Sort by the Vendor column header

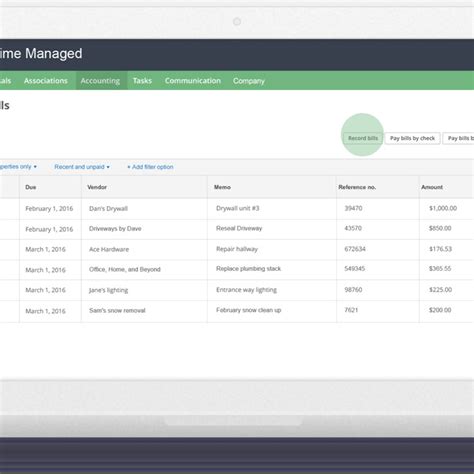pos(97,187)
